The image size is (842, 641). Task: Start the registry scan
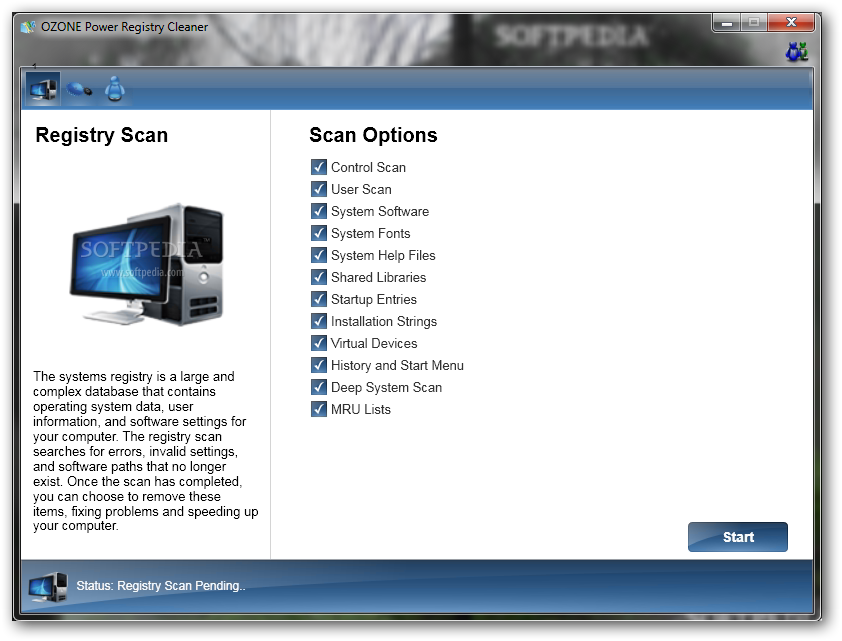pos(738,537)
